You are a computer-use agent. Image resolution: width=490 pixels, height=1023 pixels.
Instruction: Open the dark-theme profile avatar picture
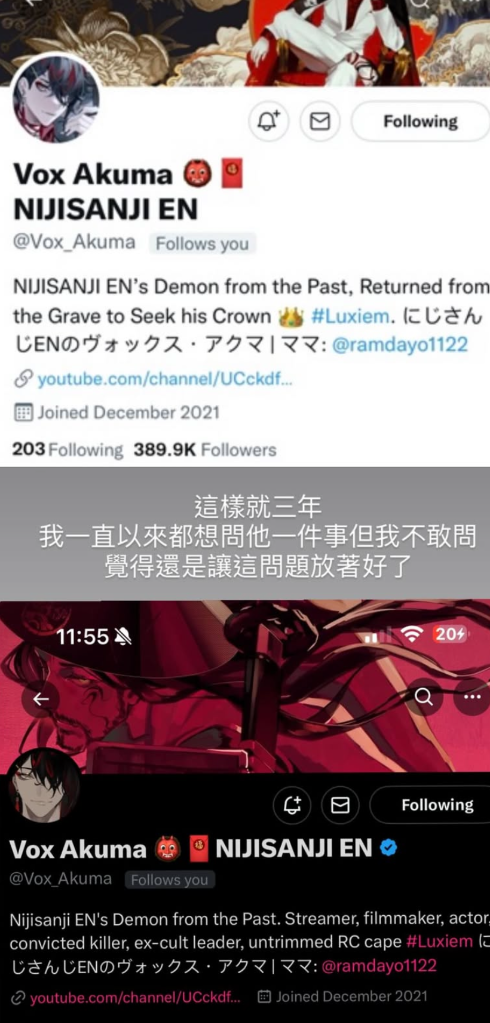44,786
